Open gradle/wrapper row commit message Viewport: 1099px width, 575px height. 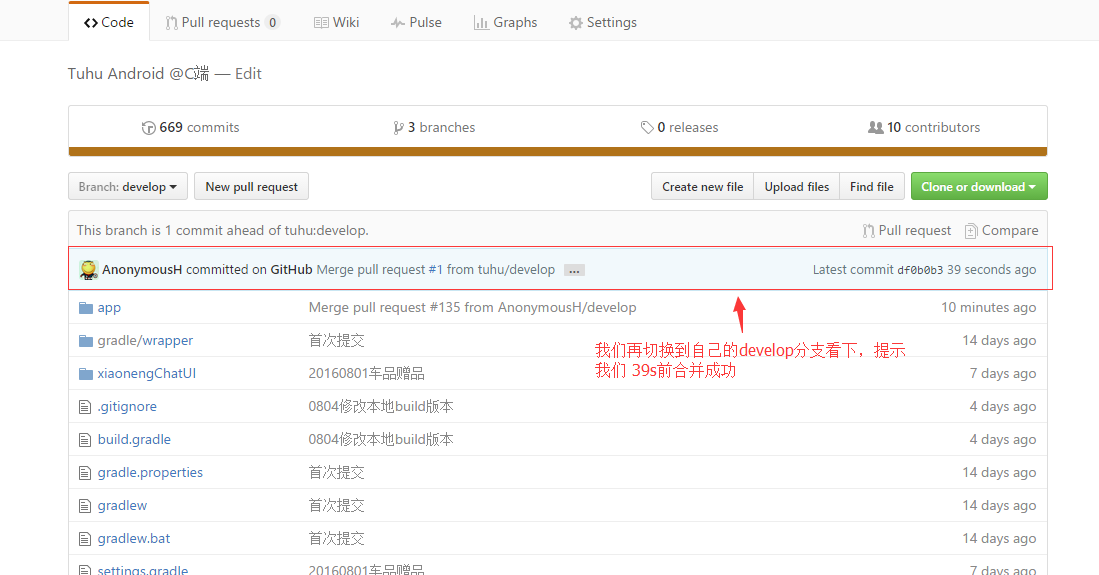tap(336, 341)
